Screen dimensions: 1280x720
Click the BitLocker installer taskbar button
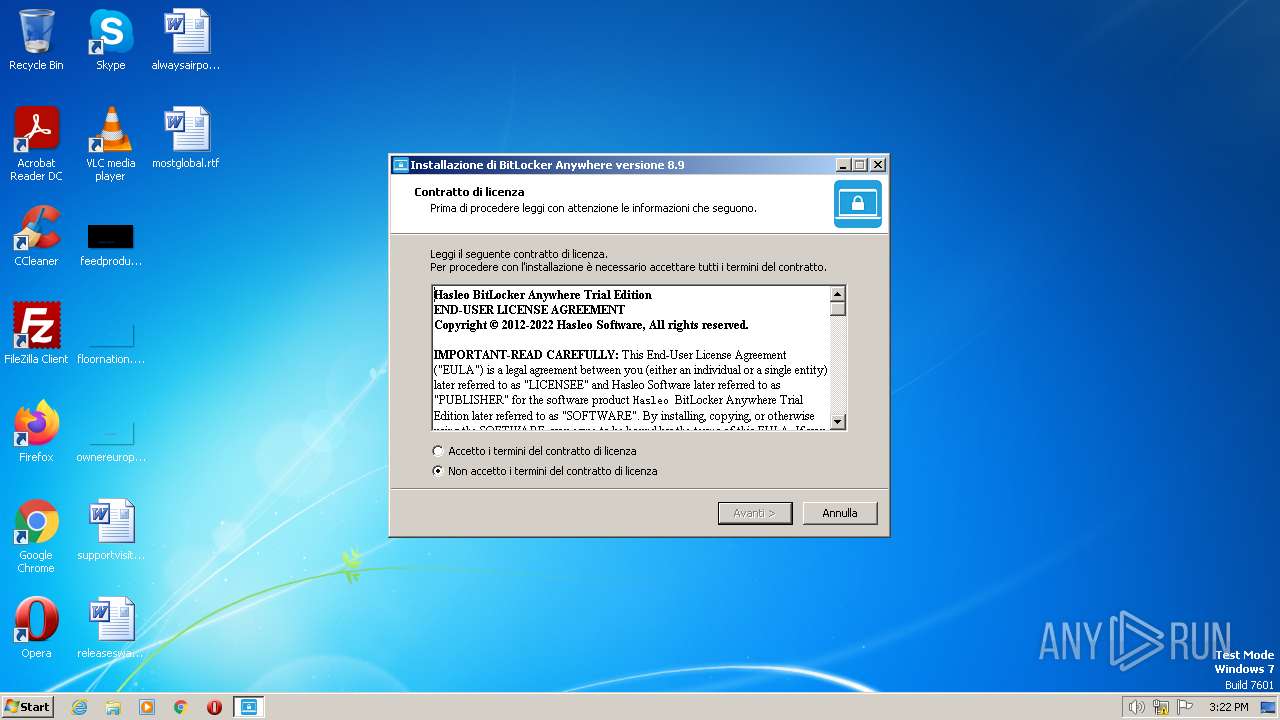248,707
